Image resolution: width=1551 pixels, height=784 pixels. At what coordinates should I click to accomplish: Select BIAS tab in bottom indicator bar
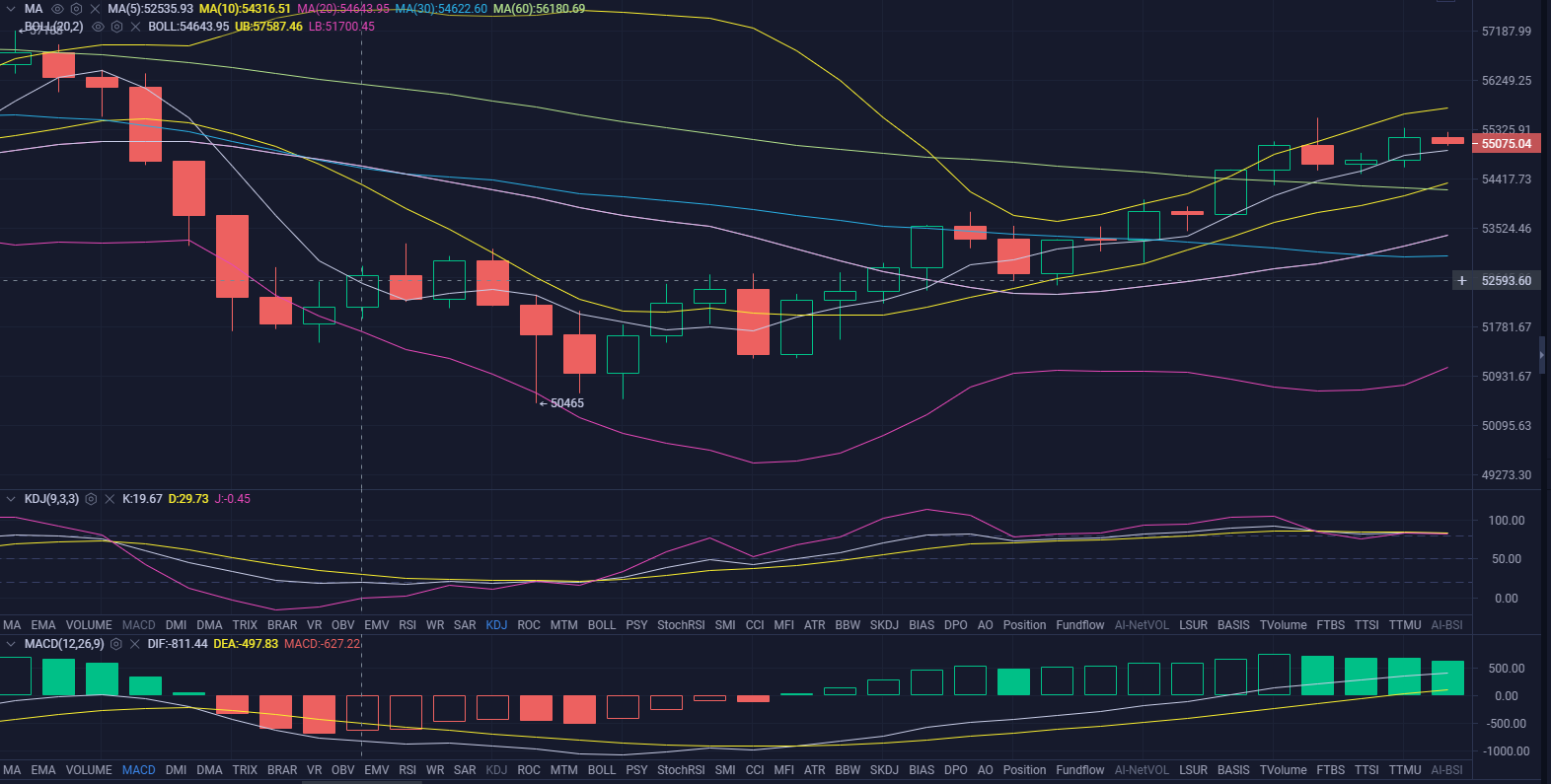922,770
